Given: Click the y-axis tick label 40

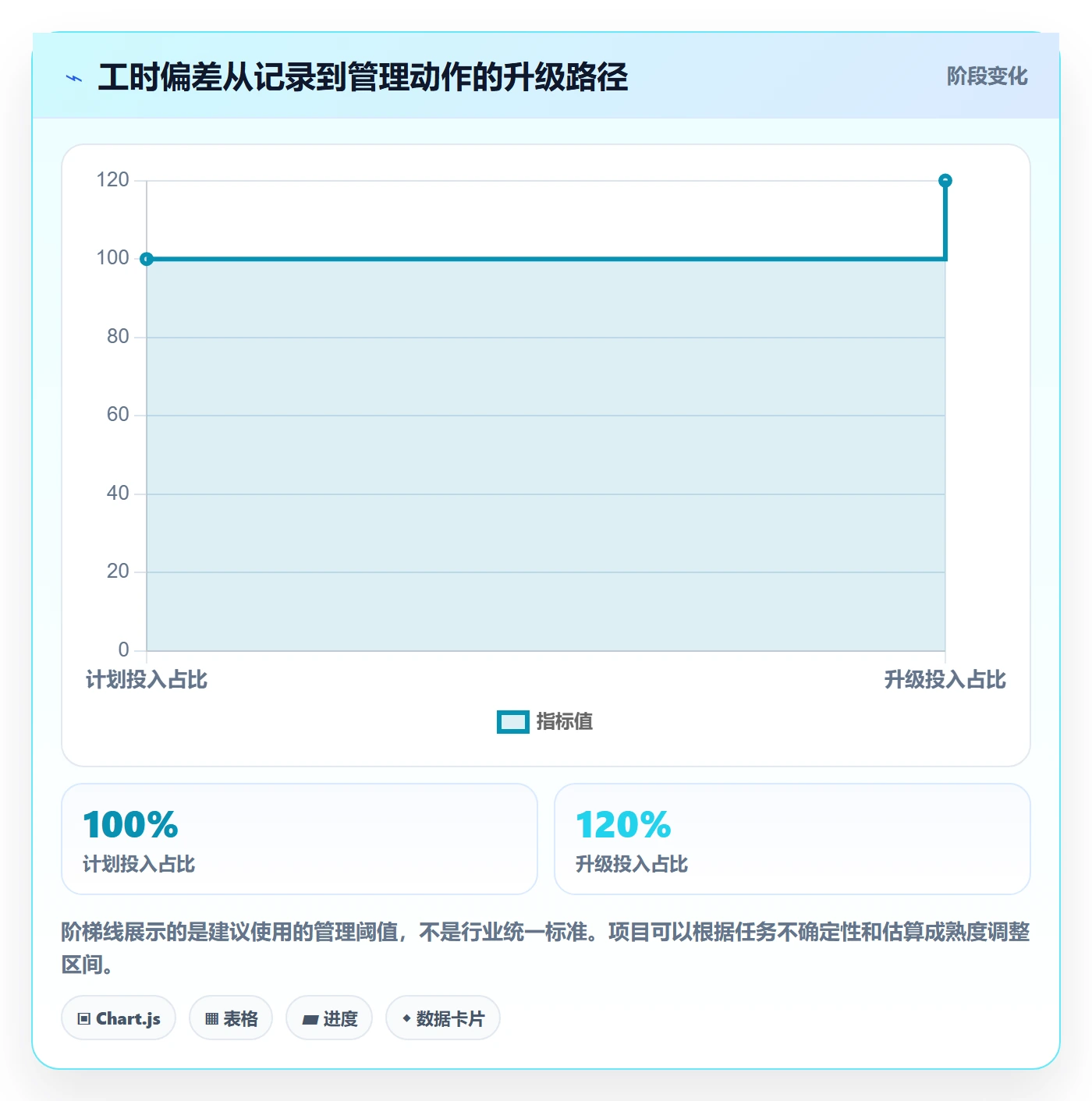Looking at the screenshot, I should [118, 494].
